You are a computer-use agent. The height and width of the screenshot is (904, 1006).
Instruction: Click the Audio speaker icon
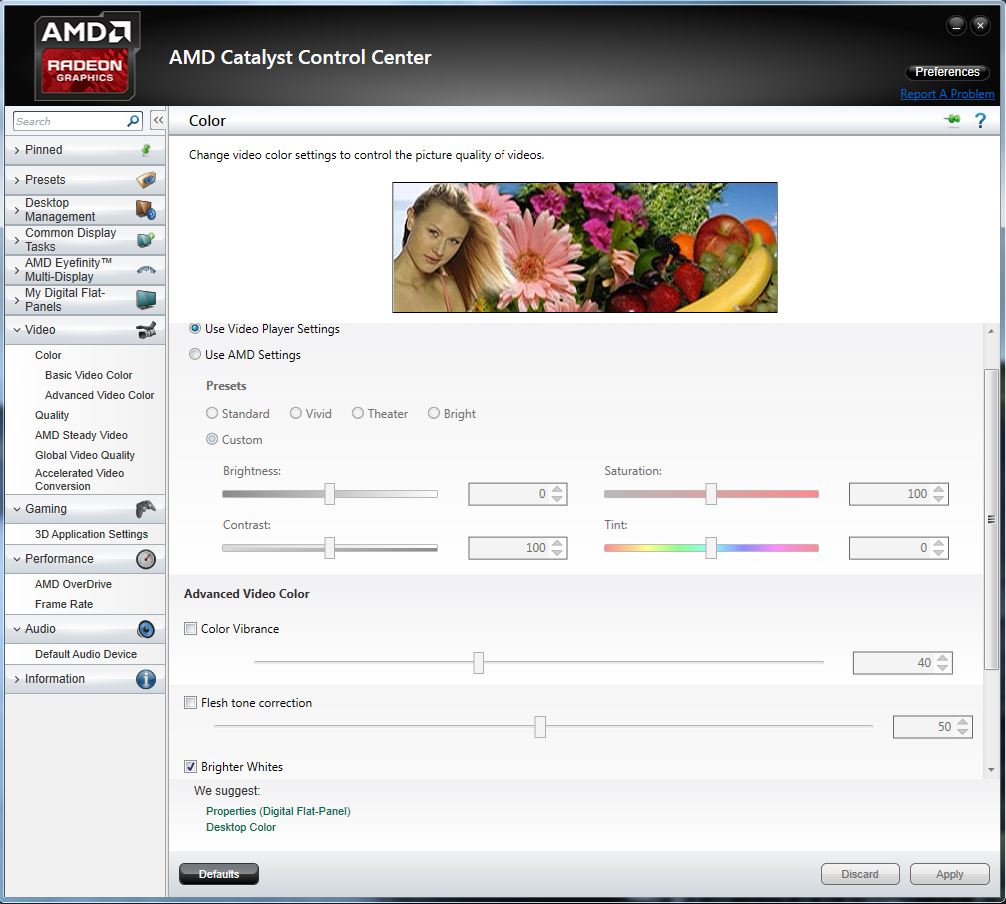[x=146, y=629]
